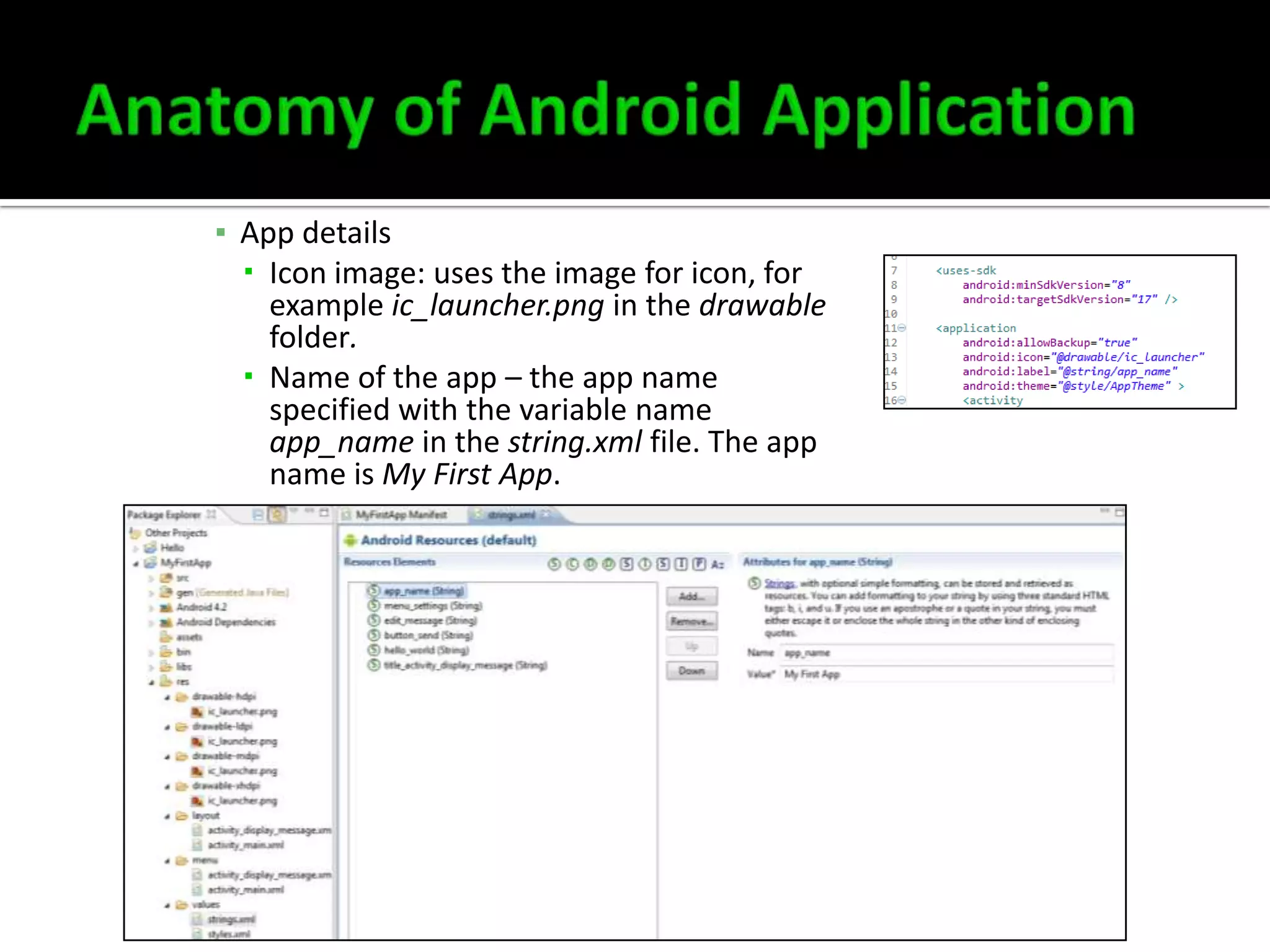The height and width of the screenshot is (952, 1270).
Task: Click the circled I item filter icon
Action: tap(645, 564)
